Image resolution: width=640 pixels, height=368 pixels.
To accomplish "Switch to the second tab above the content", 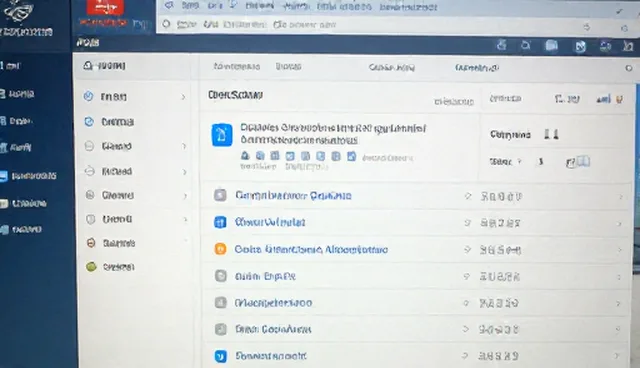I will click(x=288, y=67).
